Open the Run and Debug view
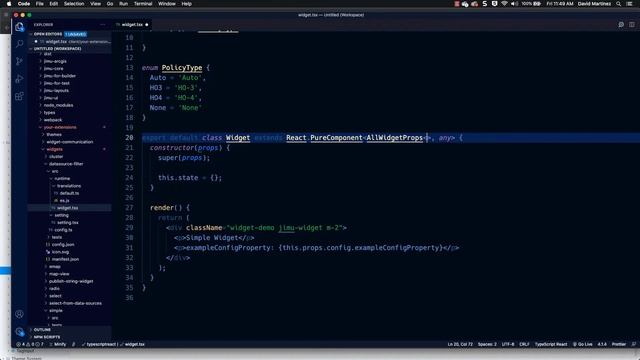Viewport: 640px width, 360px height. 19,79
